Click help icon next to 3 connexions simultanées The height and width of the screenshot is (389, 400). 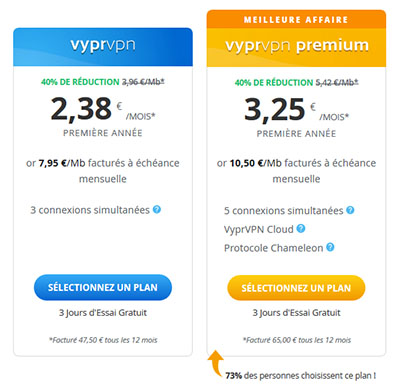point(157,209)
